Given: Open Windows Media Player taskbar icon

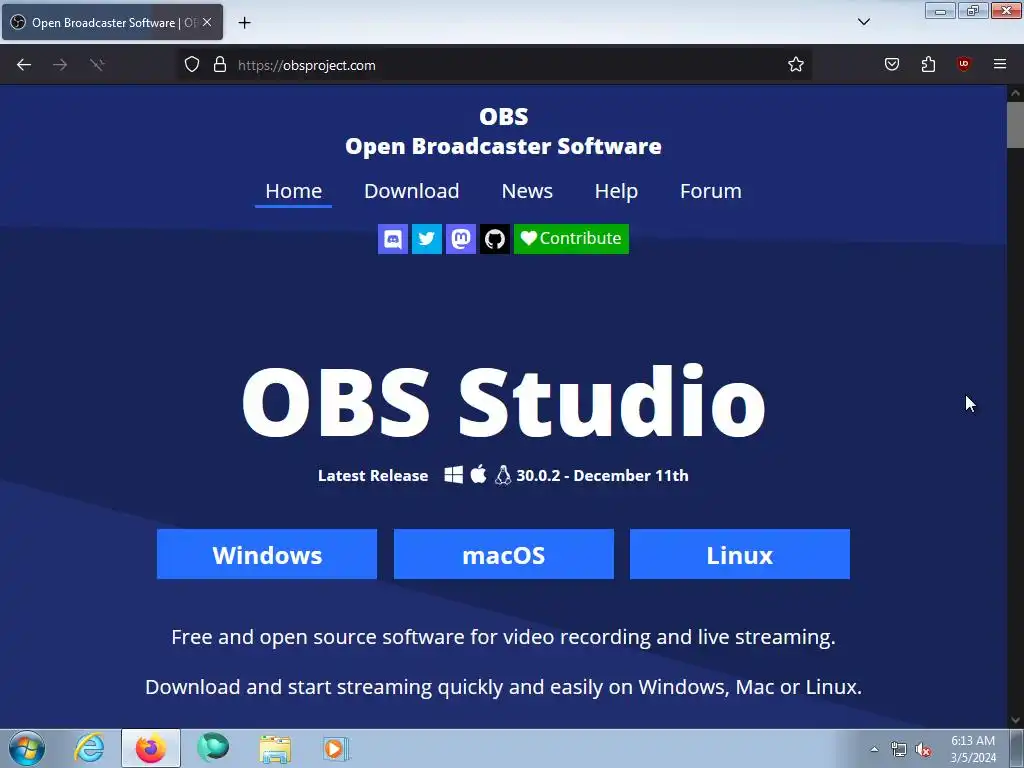Looking at the screenshot, I should coord(336,748).
